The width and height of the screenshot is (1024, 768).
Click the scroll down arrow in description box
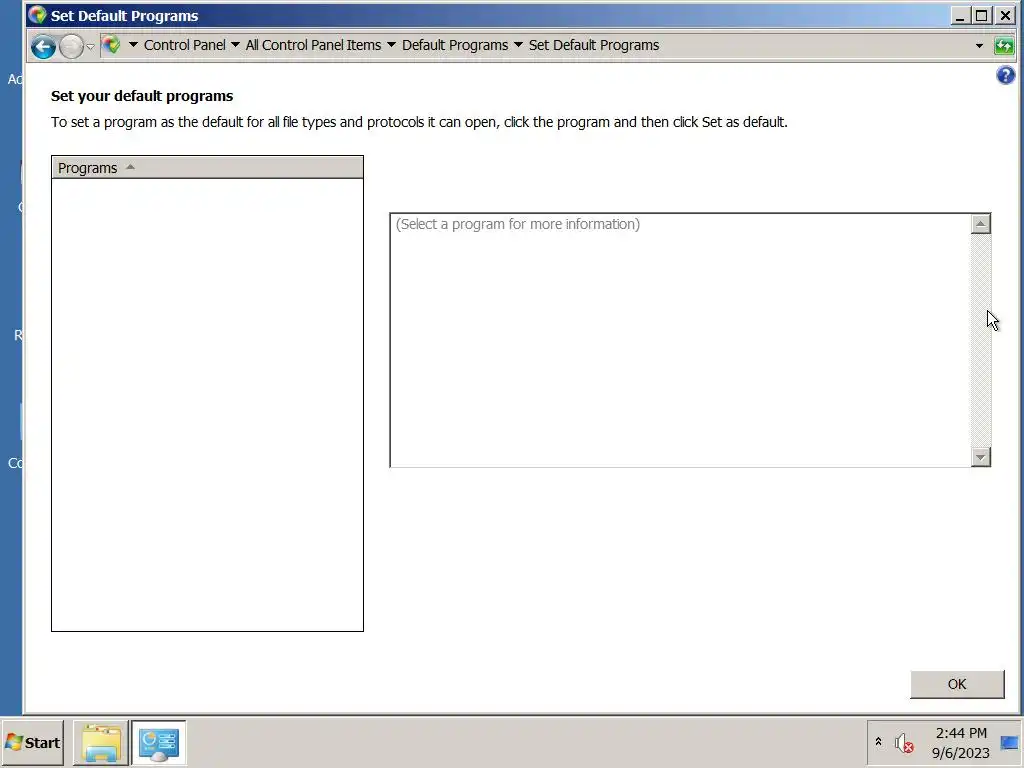(980, 456)
